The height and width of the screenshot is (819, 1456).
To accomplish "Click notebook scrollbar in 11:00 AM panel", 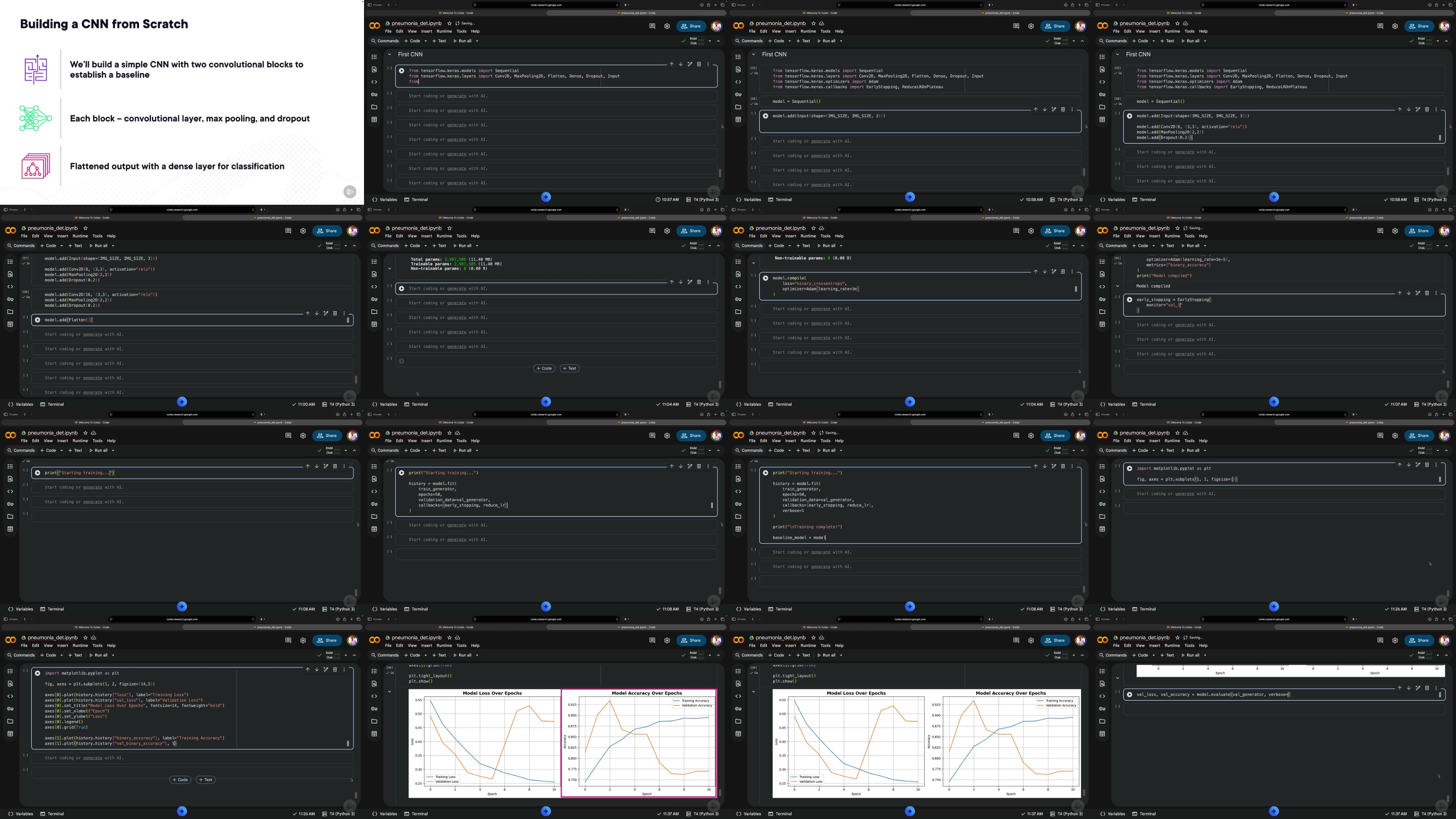I will (x=355, y=380).
